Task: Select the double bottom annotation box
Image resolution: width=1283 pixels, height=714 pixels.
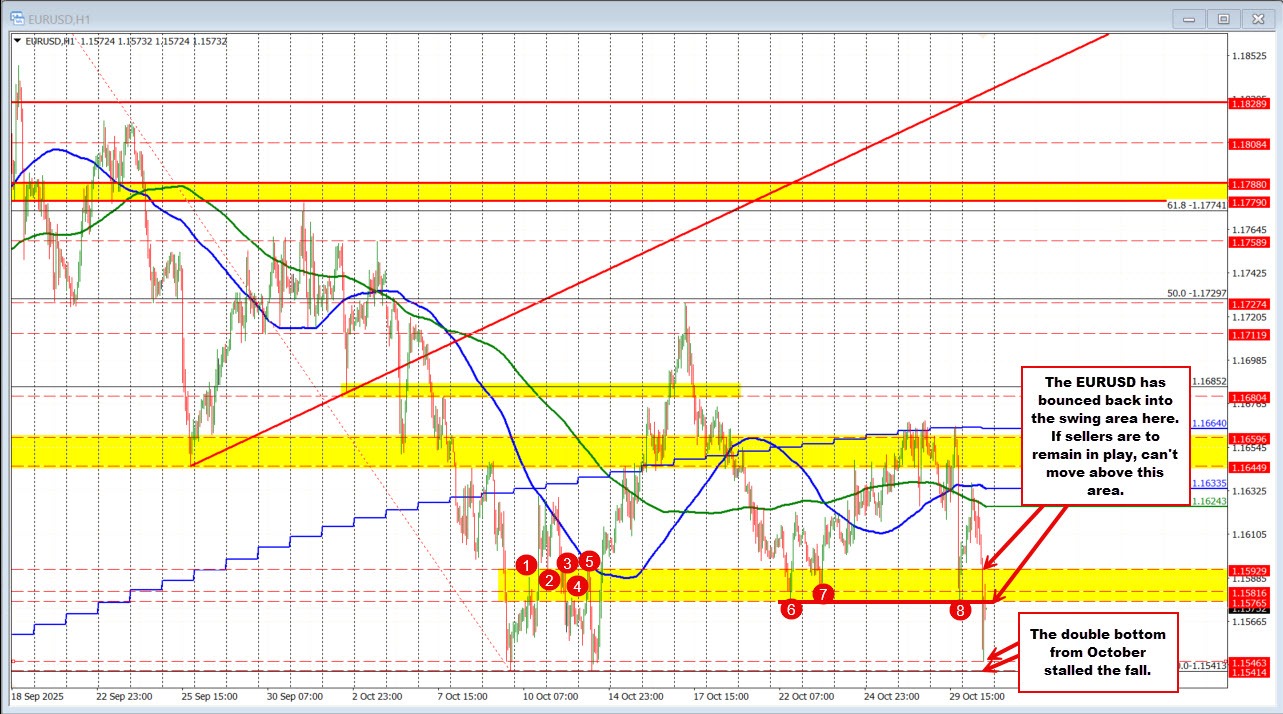Action: 1098,652
